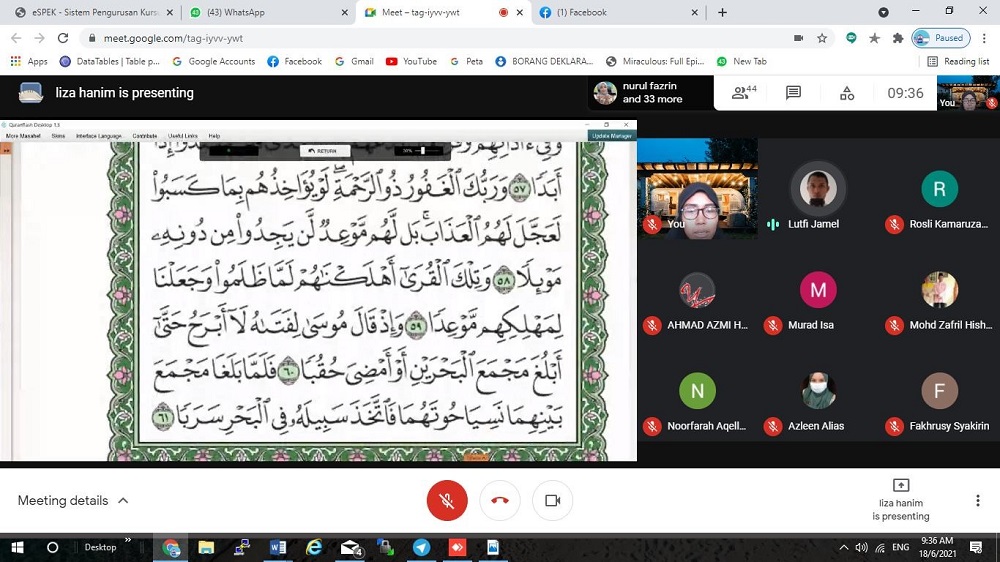
Task: Open the activities shapes icon
Action: tap(847, 93)
